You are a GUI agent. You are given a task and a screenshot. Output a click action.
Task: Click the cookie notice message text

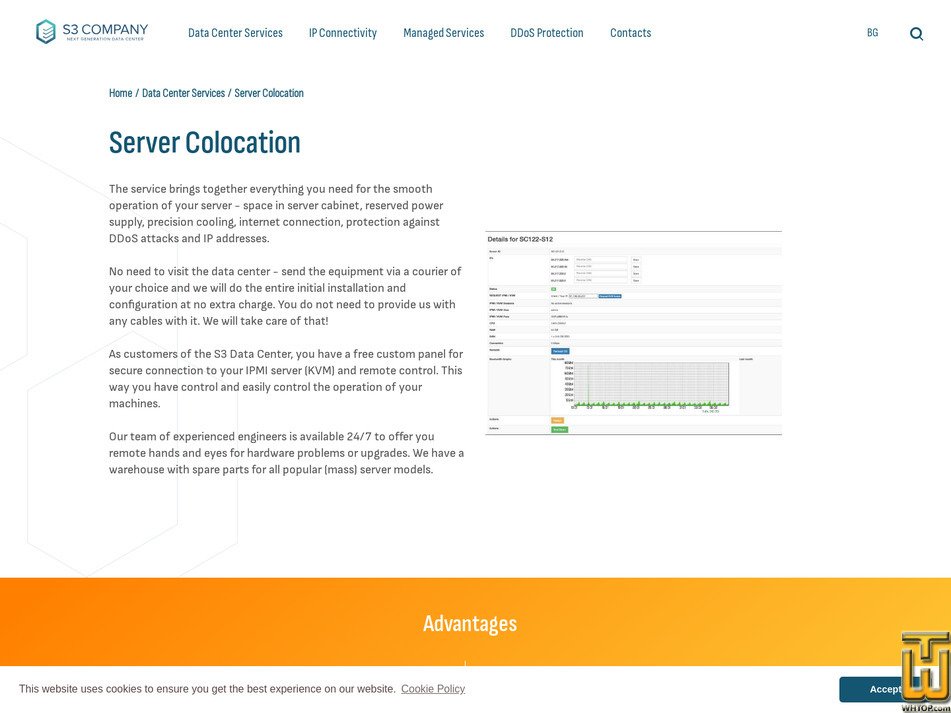click(207, 689)
